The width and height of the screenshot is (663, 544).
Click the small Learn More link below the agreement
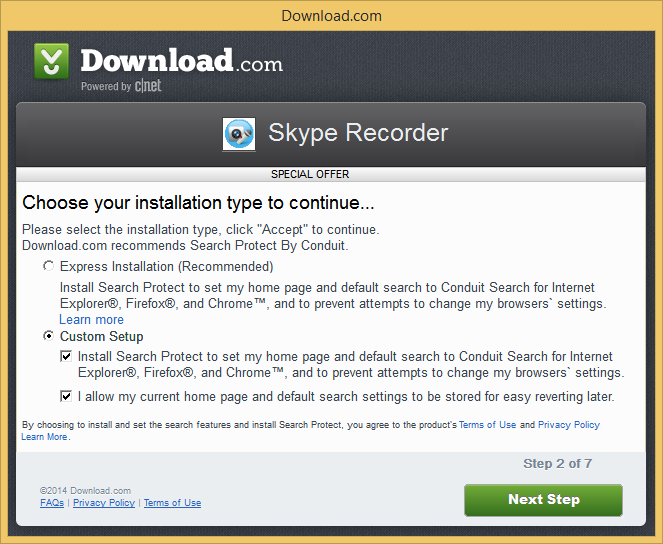coord(44,437)
